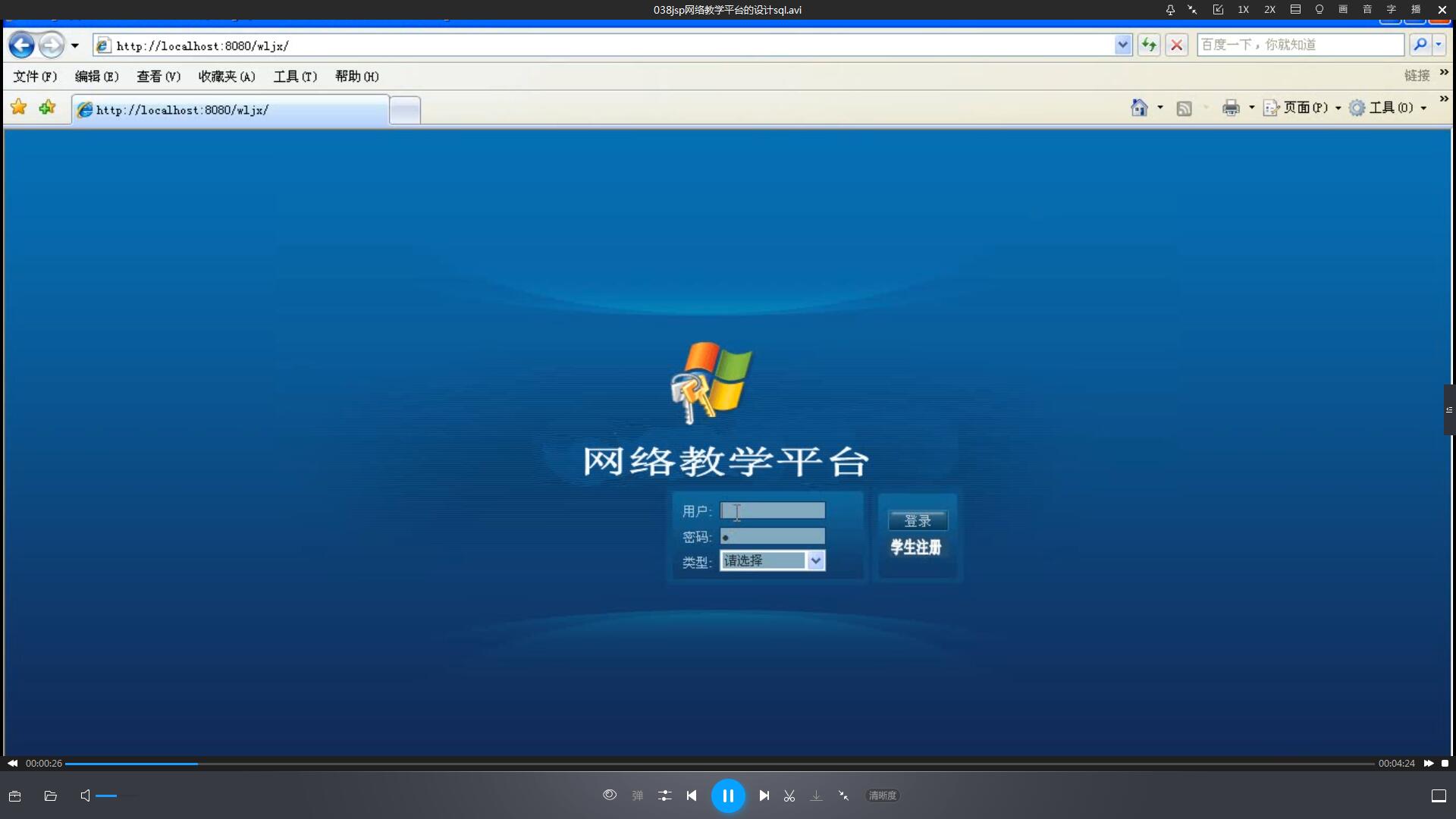1456x819 pixels.
Task: Open the recent pages dropdown arrow
Action: pos(75,45)
